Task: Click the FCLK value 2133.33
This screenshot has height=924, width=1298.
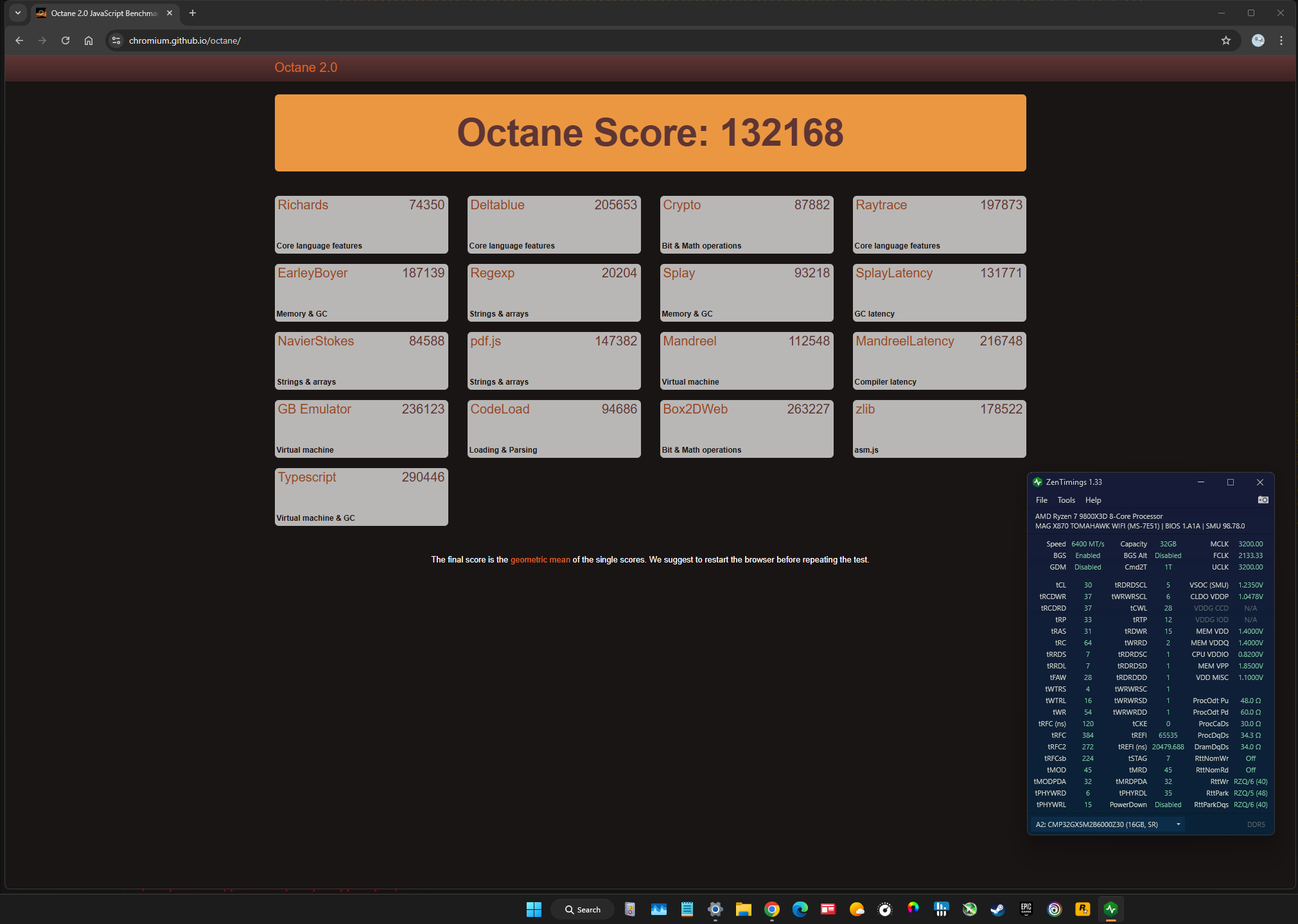Action: tap(1250, 555)
